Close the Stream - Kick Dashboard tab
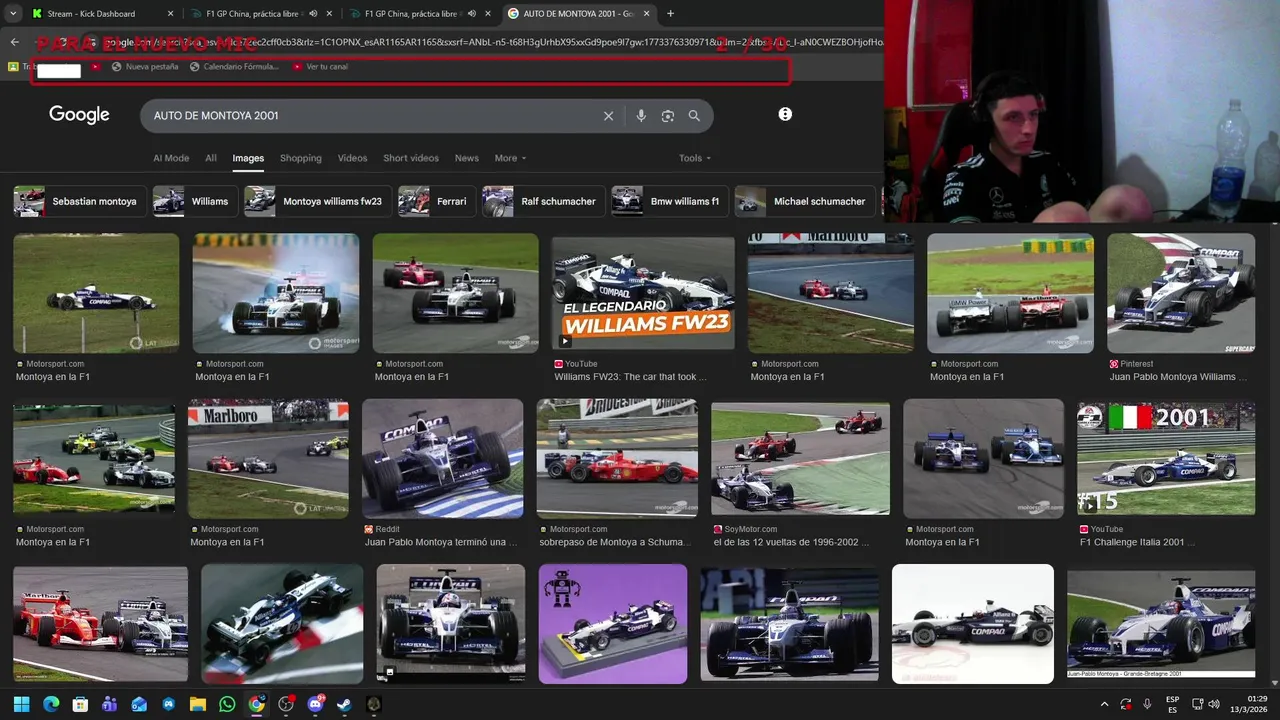This screenshot has width=1280, height=720. coord(170,14)
